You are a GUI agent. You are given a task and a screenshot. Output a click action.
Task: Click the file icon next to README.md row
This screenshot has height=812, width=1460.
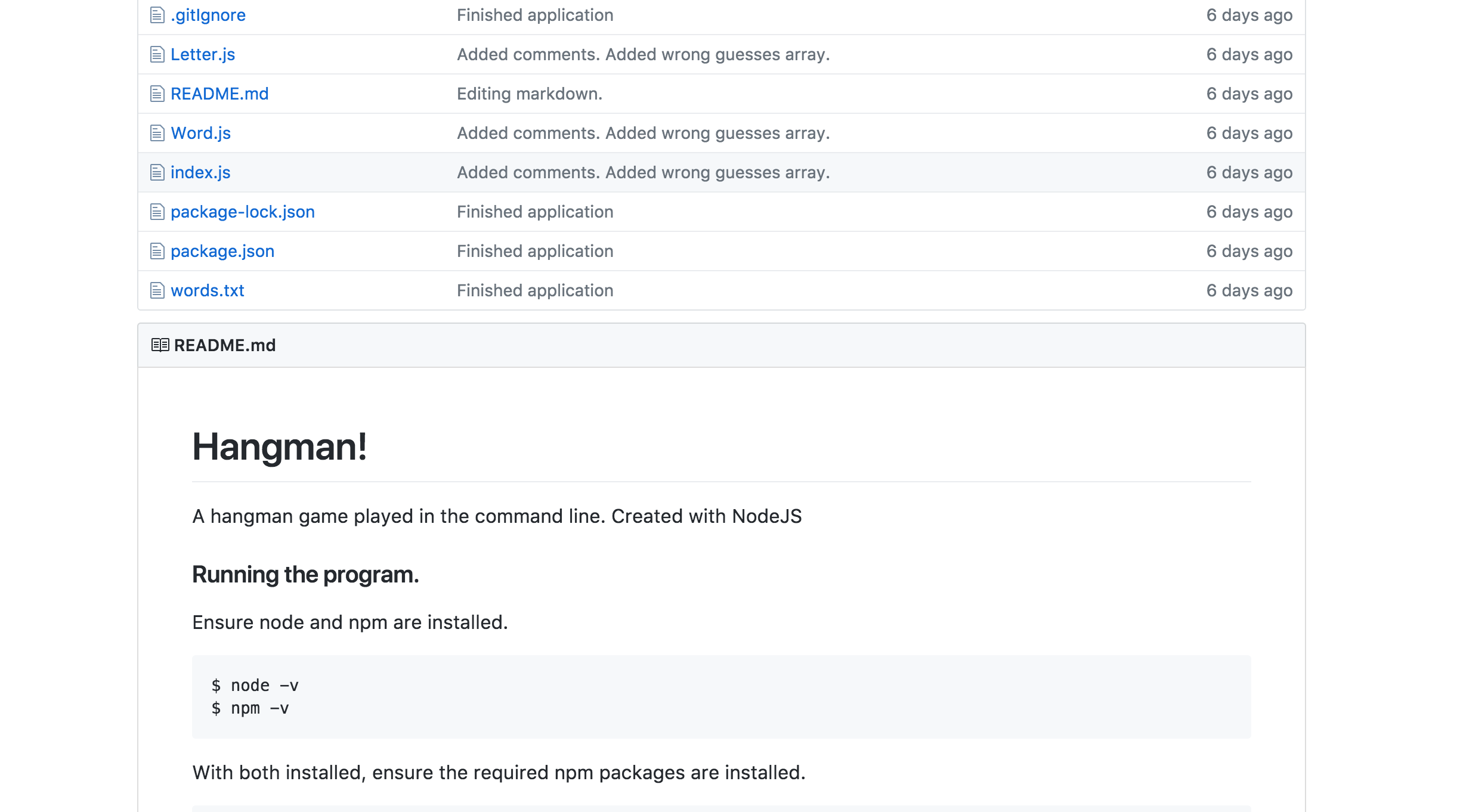pos(157,94)
